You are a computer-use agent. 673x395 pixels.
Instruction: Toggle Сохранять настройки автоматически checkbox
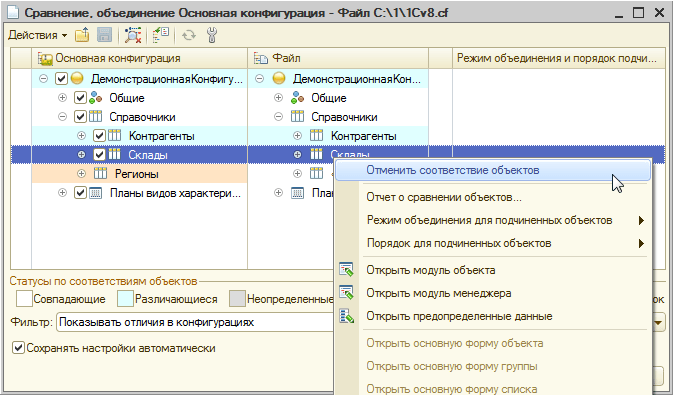[x=18, y=348]
